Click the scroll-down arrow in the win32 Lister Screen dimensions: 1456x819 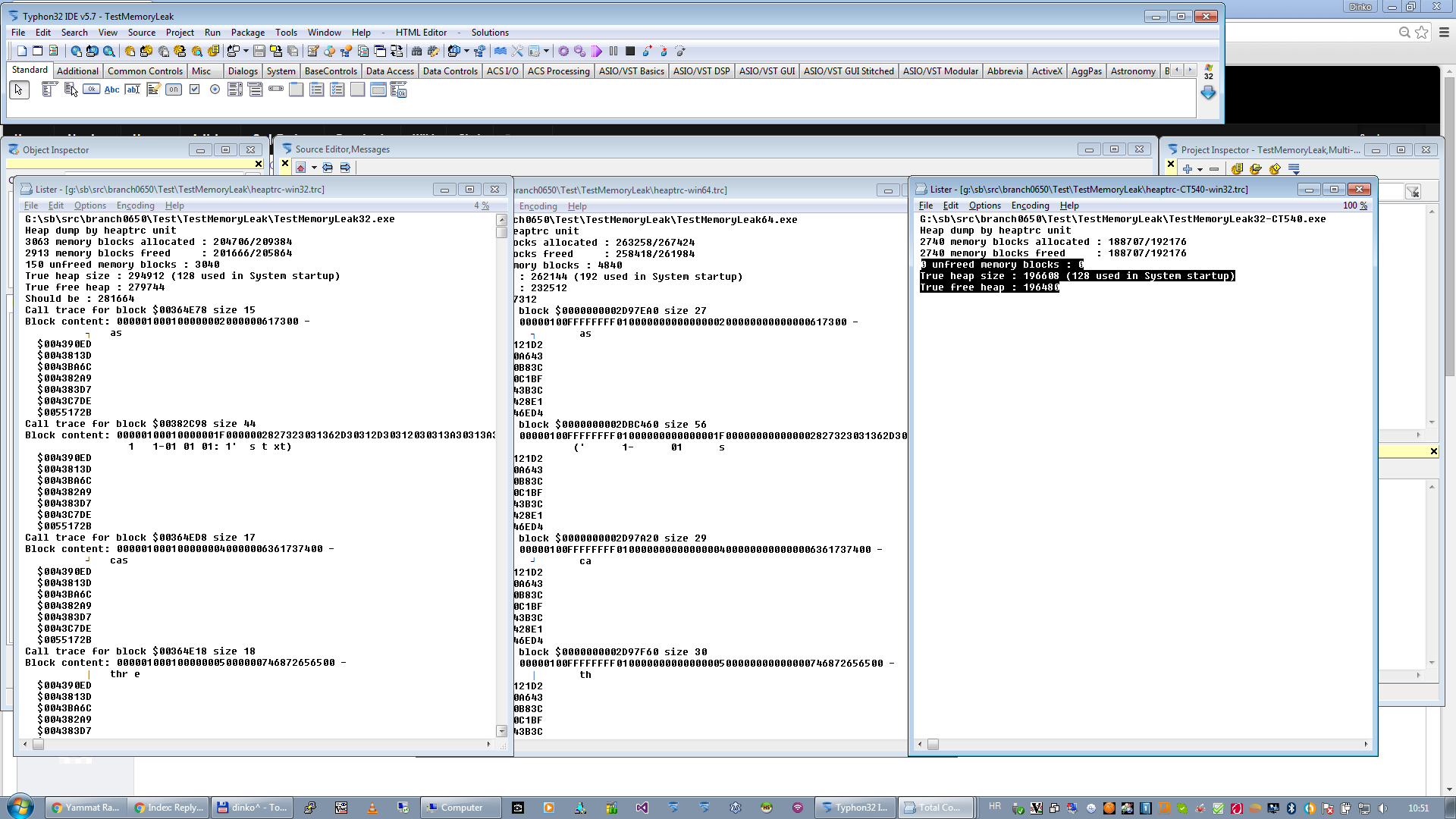pos(501,731)
